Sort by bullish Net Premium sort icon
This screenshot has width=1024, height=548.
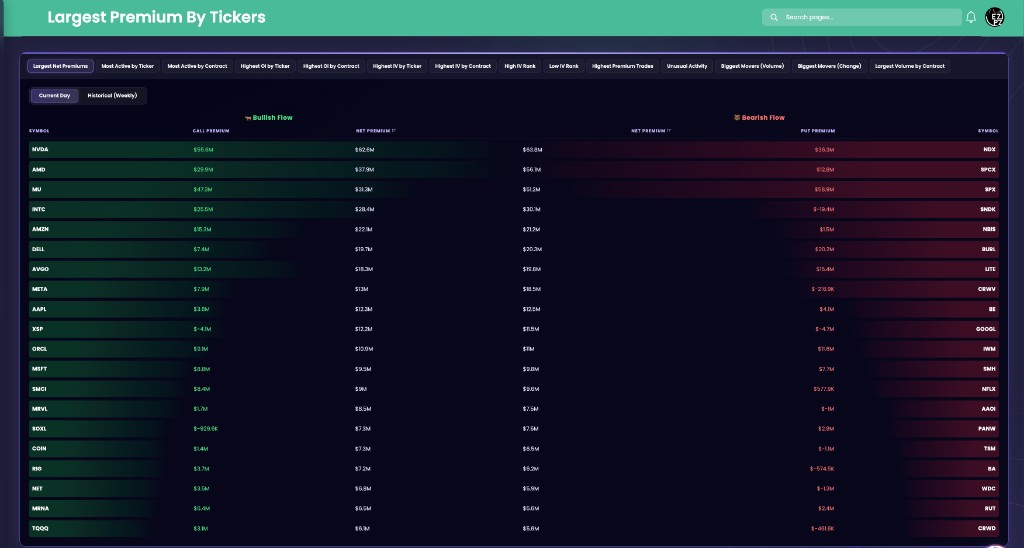coord(394,131)
